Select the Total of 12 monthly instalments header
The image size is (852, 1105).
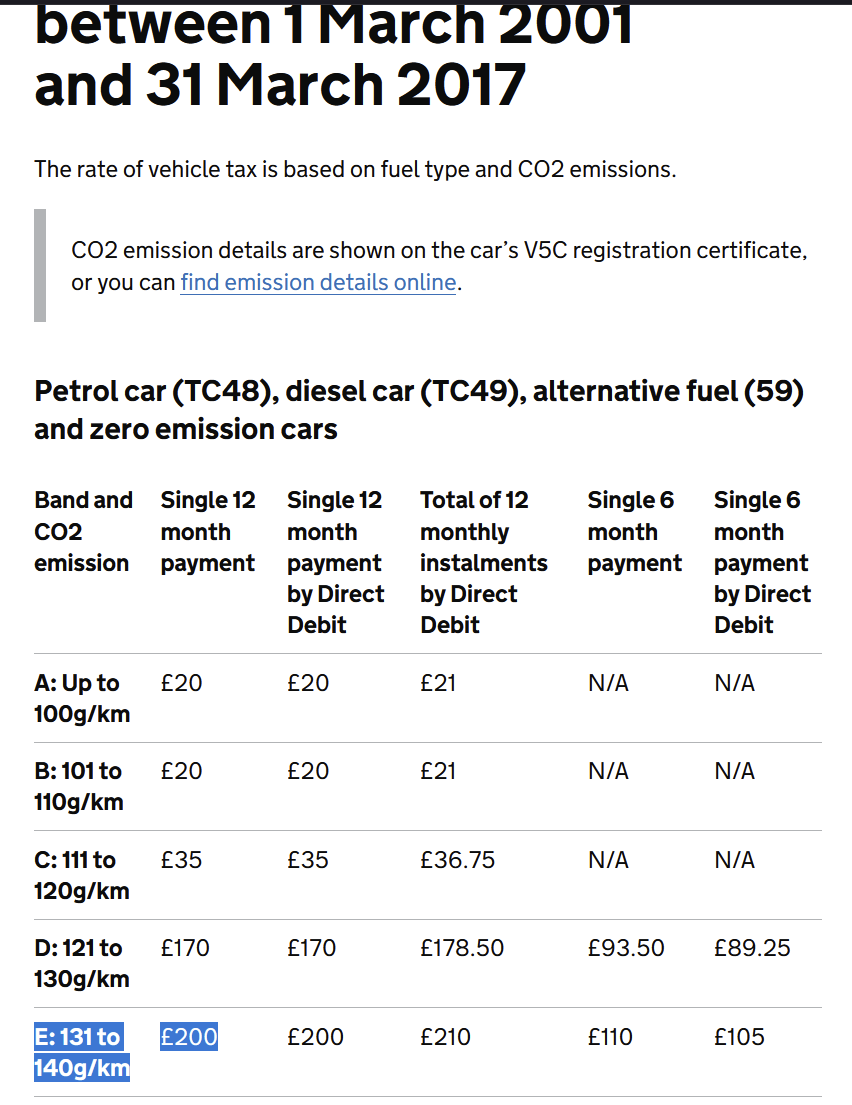484,562
